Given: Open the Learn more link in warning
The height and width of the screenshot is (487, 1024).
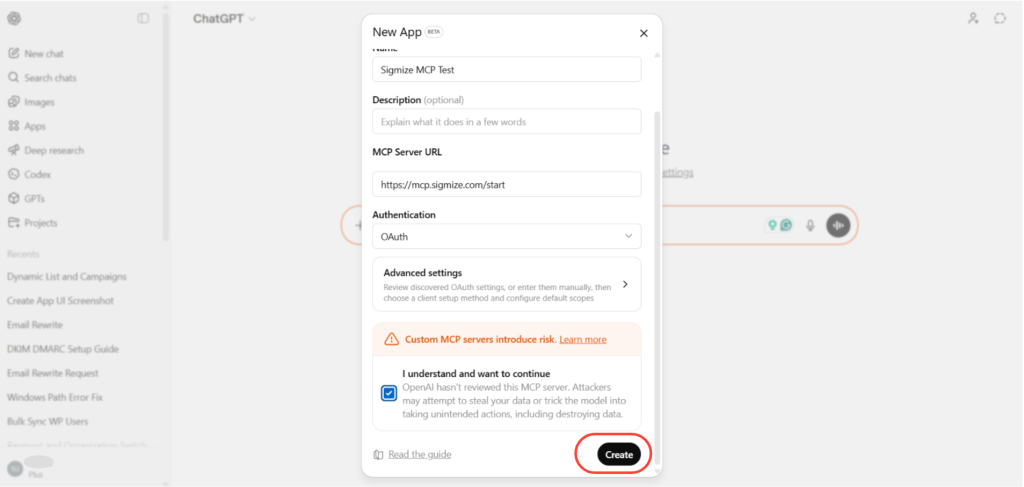Looking at the screenshot, I should [583, 339].
